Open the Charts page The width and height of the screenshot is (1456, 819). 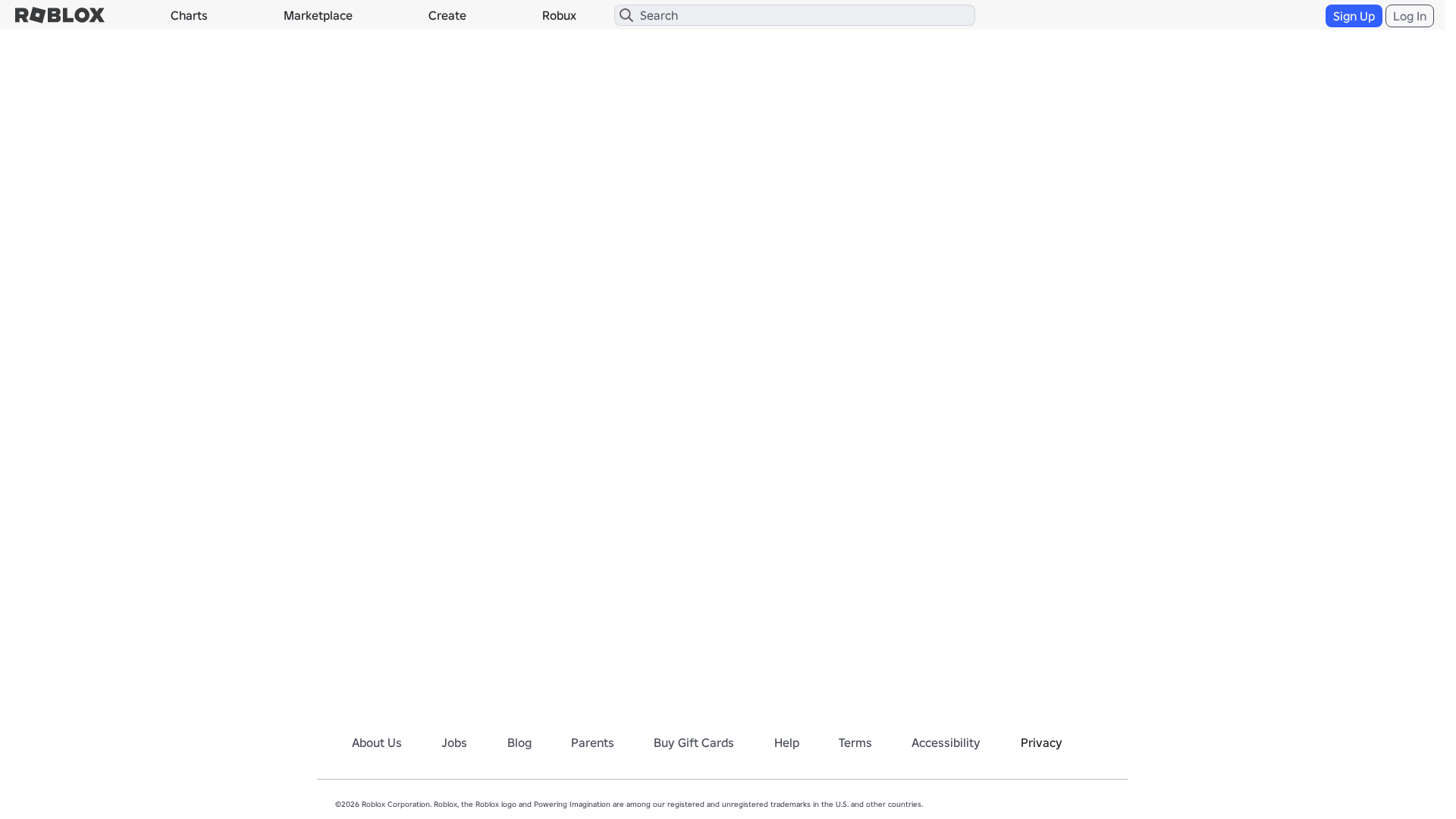[189, 15]
